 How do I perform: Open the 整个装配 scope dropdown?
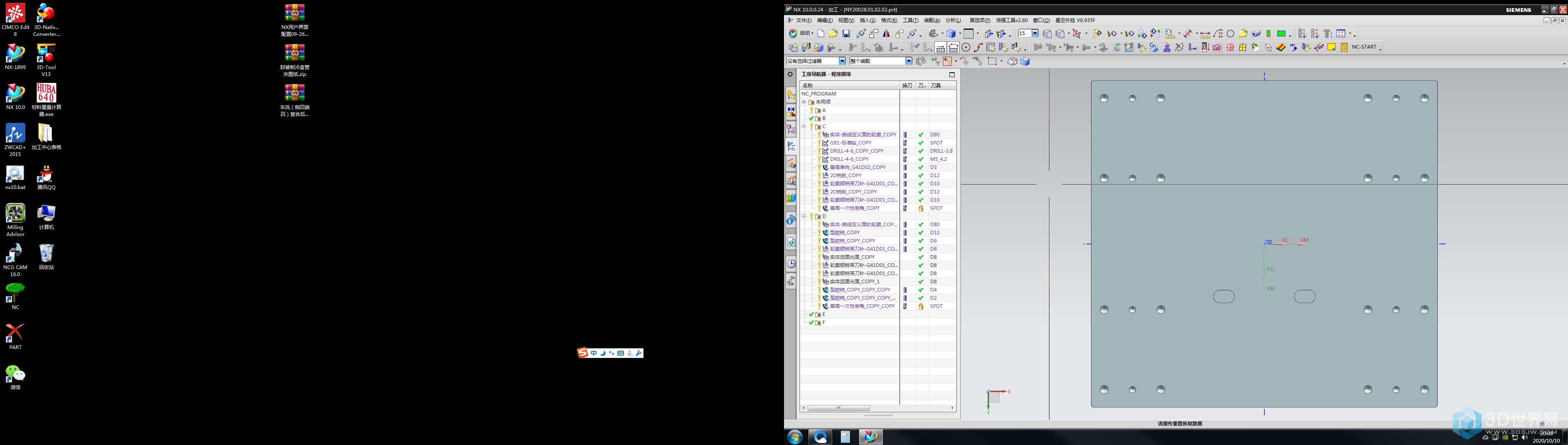coord(909,61)
